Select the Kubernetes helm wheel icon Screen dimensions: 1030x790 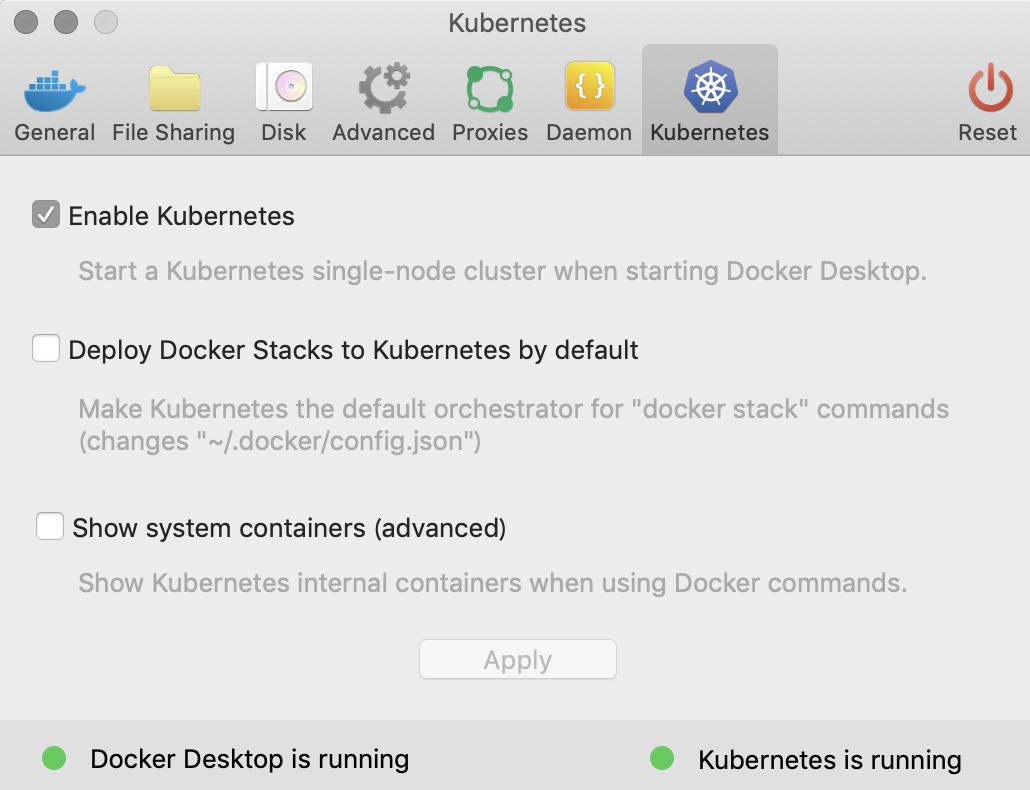pos(710,87)
